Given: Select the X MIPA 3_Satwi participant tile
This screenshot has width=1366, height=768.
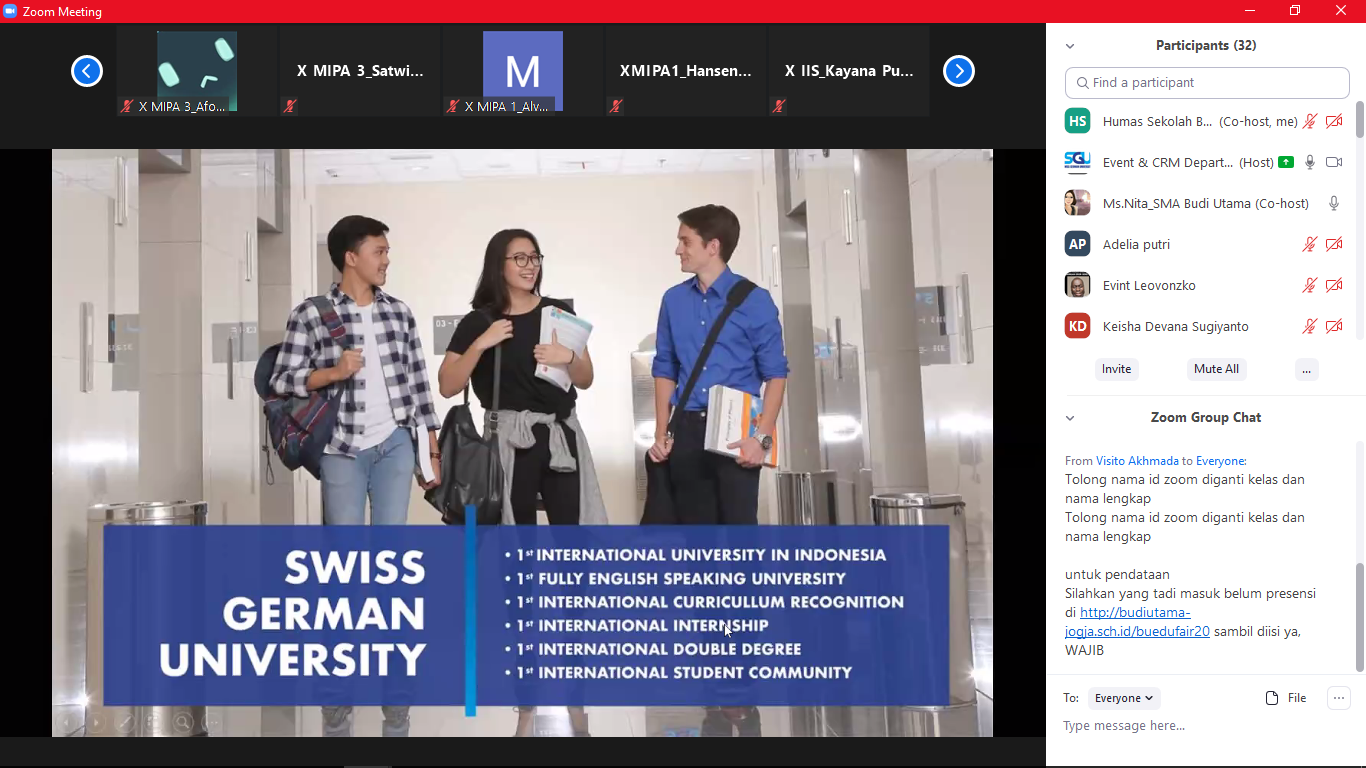Looking at the screenshot, I should (360, 71).
